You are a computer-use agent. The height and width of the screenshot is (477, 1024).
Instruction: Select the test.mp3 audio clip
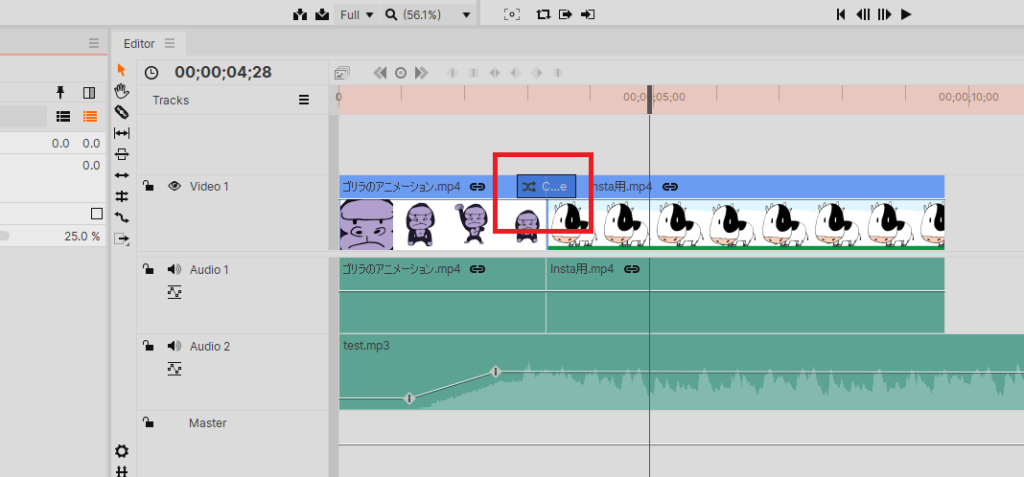click(681, 372)
